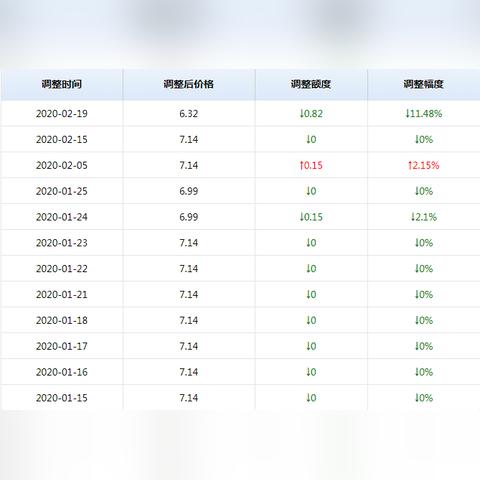
Task: Click green down 0% in 2020-01-15 row
Action: pos(424,398)
